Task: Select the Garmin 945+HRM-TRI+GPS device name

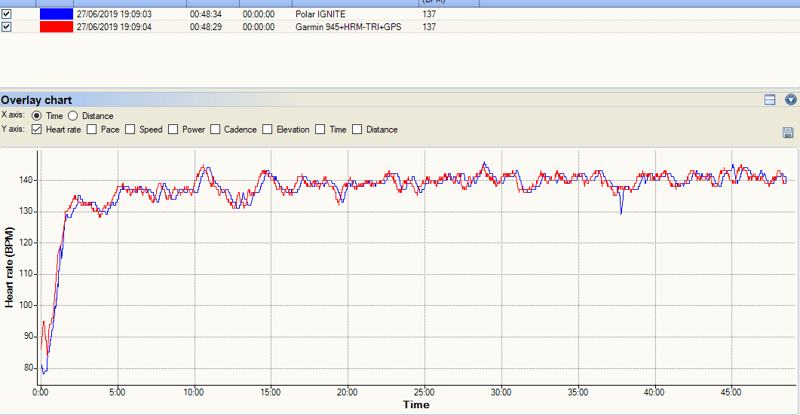Action: pos(348,27)
